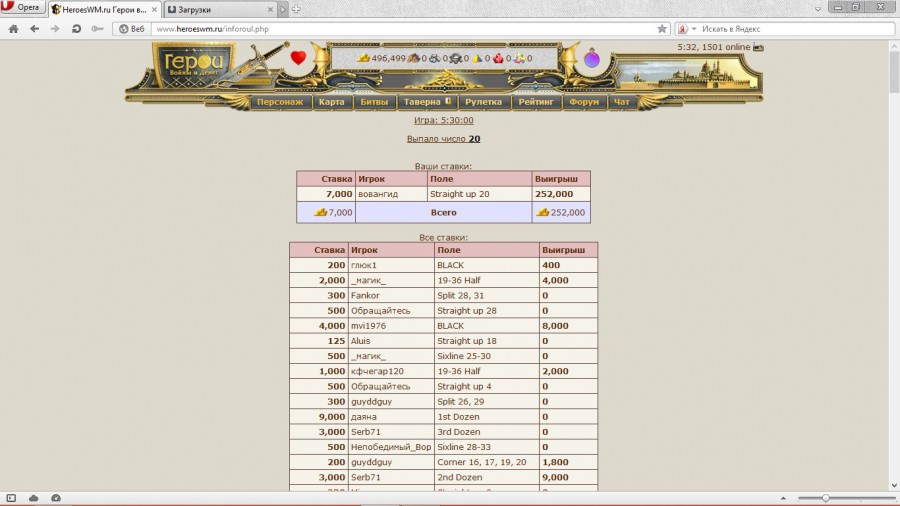Viewport: 900px width, 506px height.
Task: Toggle Opera Turbo icon in status bar
Action: click(56, 498)
